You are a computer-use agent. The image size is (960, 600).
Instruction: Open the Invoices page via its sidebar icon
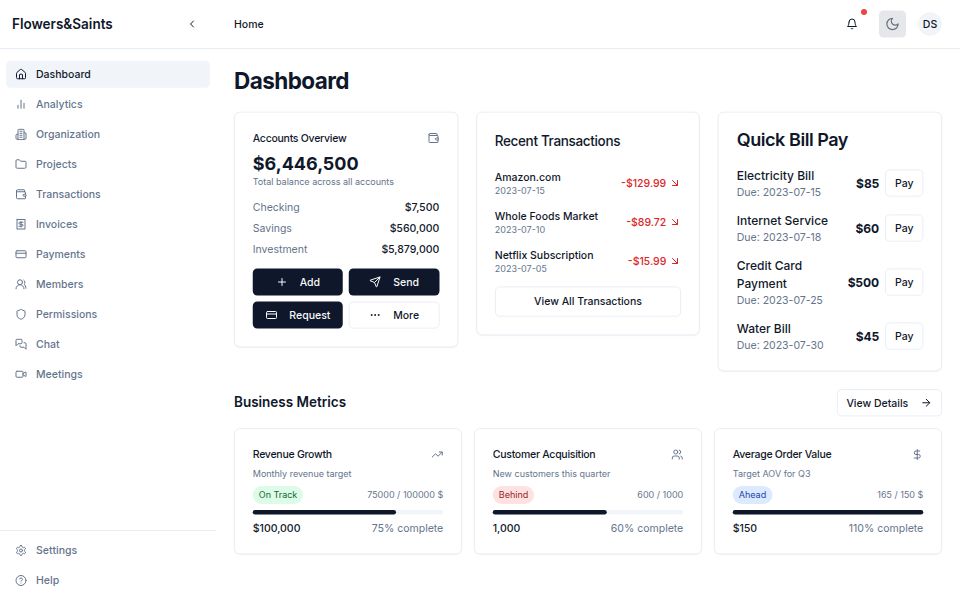point(22,224)
